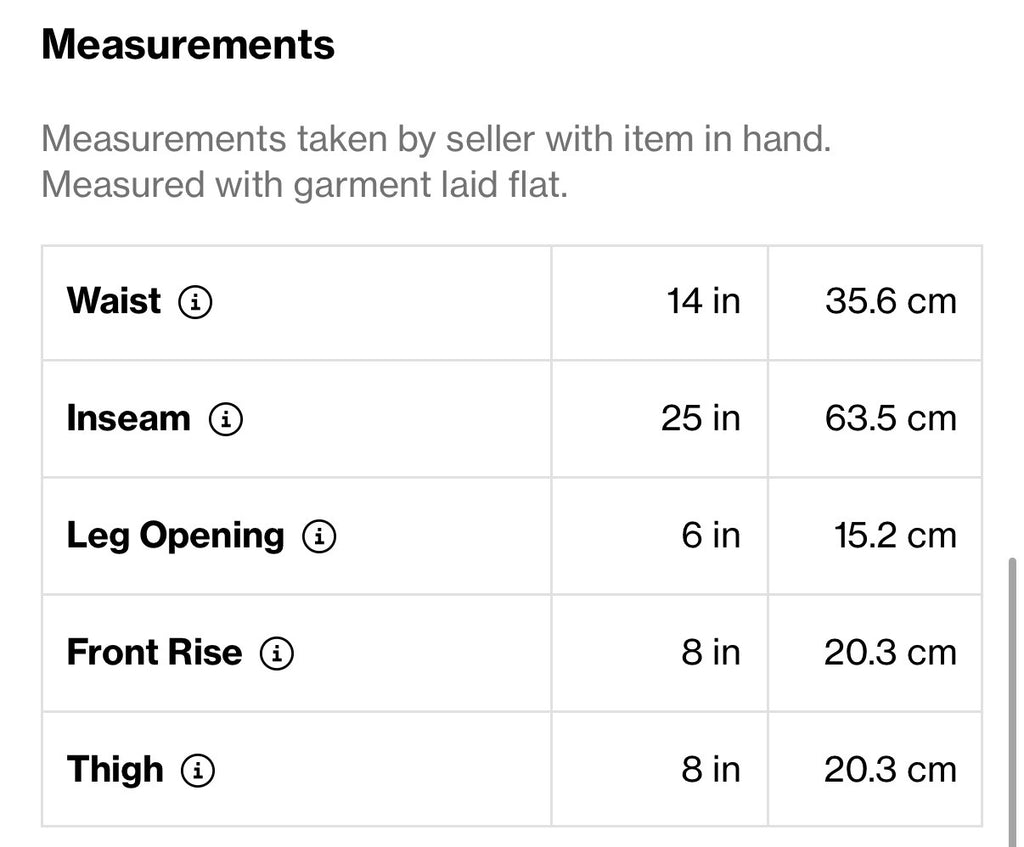Open the Front Rise info icon
This screenshot has height=847, width=1024.
[x=277, y=653]
